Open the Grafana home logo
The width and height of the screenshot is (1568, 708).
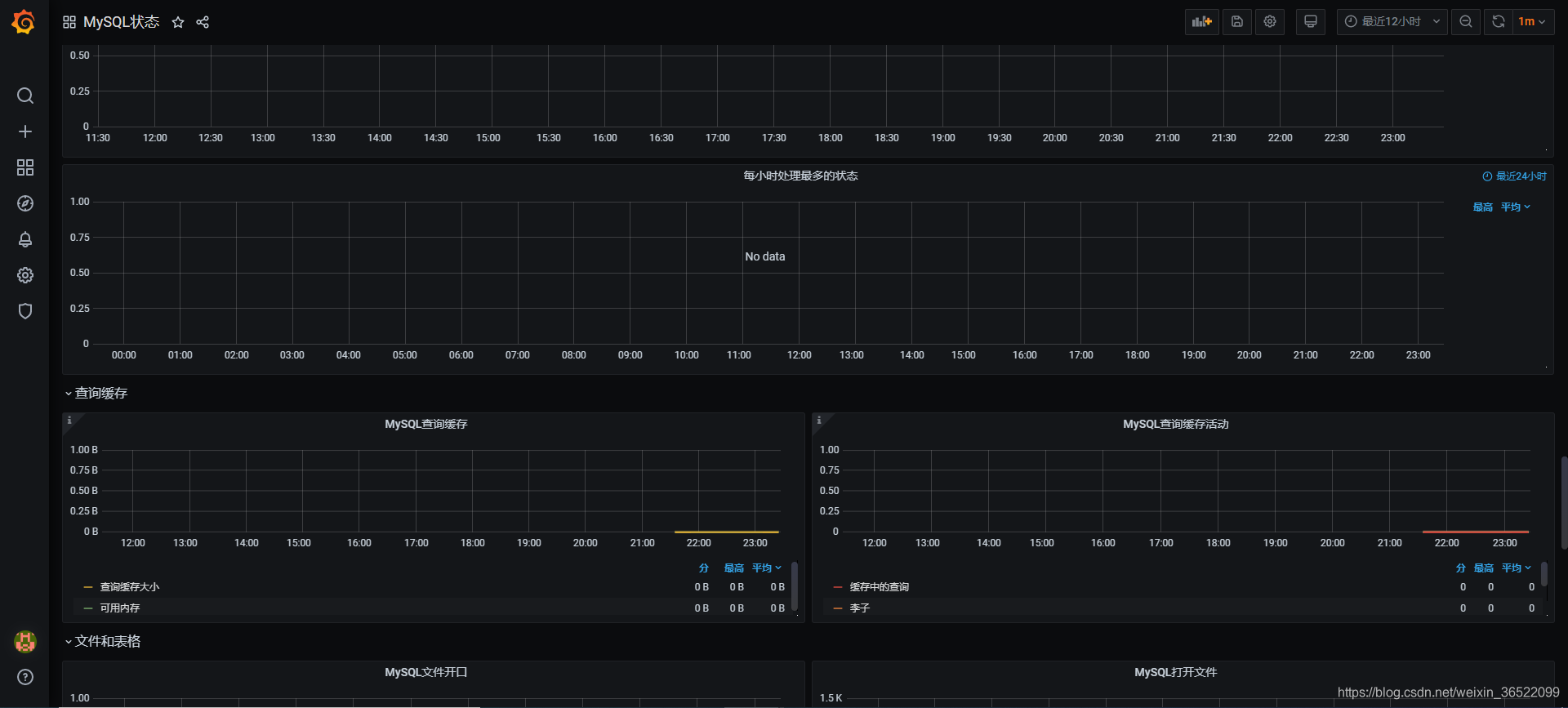click(24, 22)
